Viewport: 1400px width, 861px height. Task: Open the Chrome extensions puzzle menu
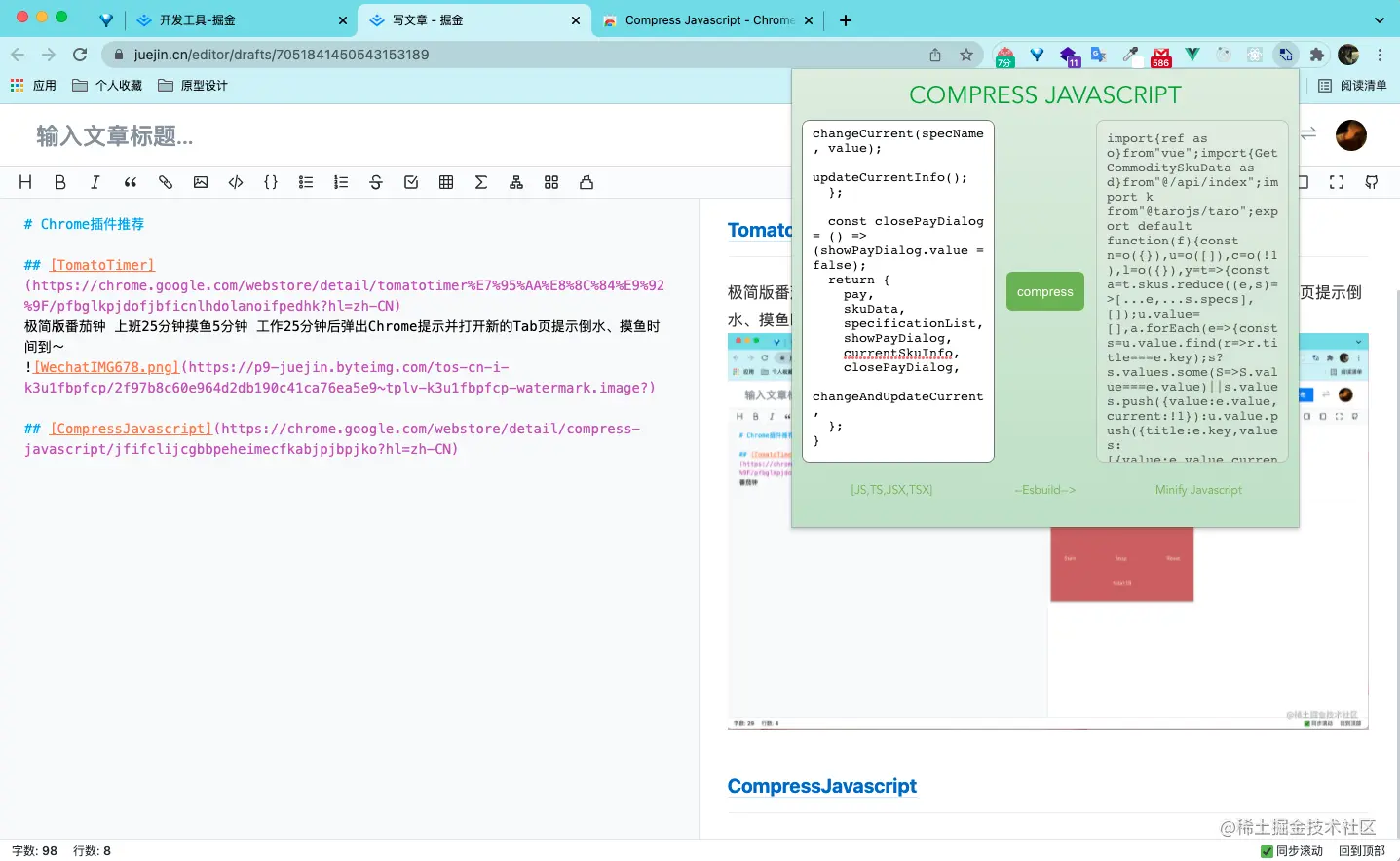[1317, 55]
